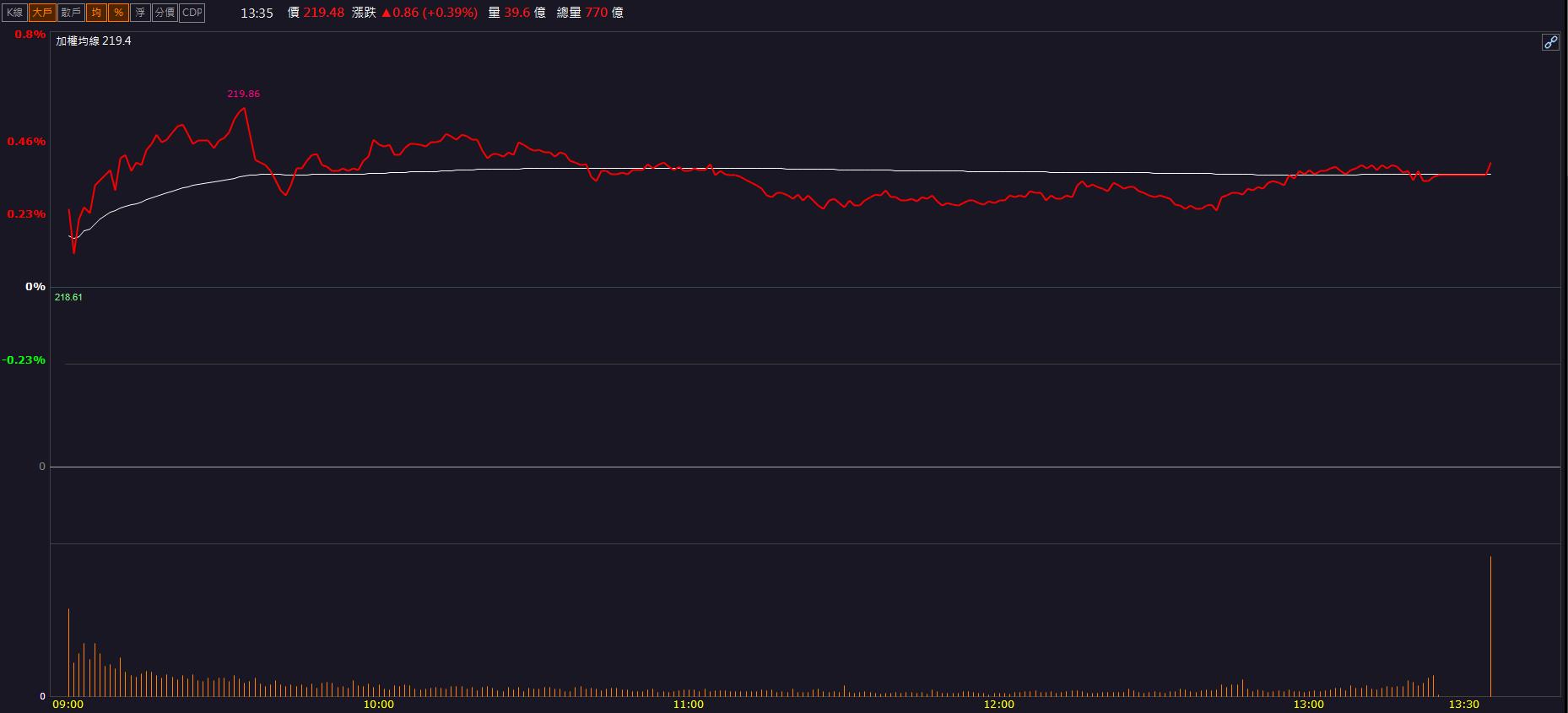Image resolution: width=1568 pixels, height=713 pixels.
Task: Show the CDP indicator
Action: pyautogui.click(x=192, y=13)
